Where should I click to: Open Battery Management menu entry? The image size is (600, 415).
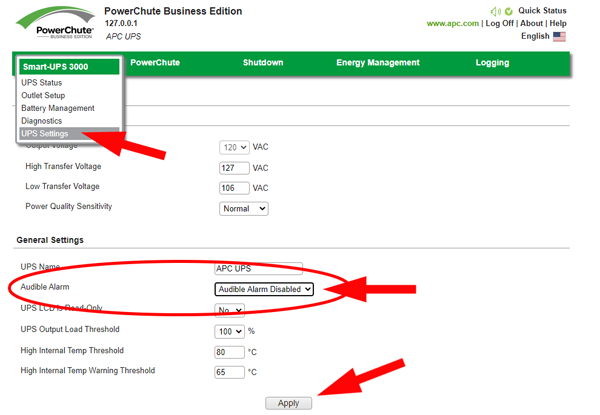pyautogui.click(x=58, y=108)
